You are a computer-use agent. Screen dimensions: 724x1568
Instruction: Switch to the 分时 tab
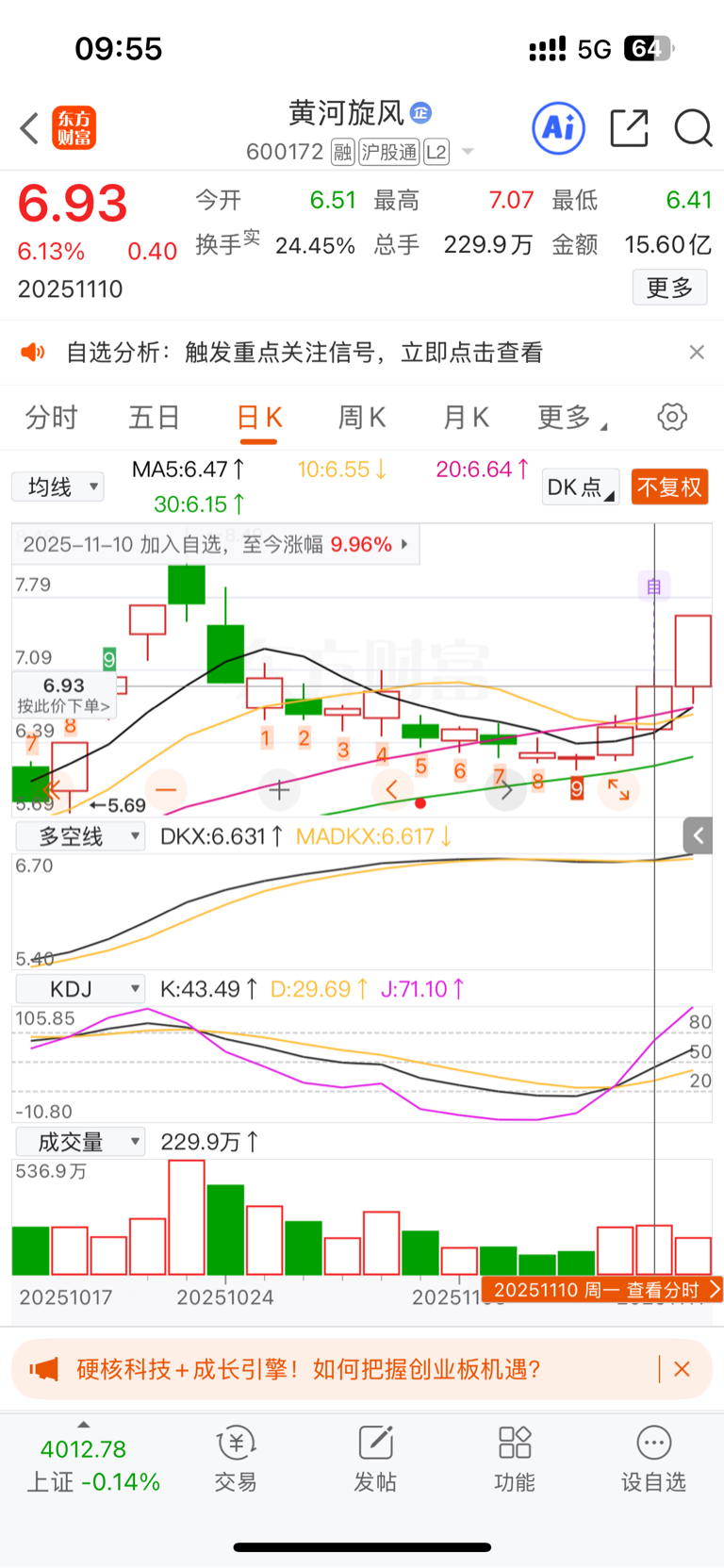click(x=51, y=418)
